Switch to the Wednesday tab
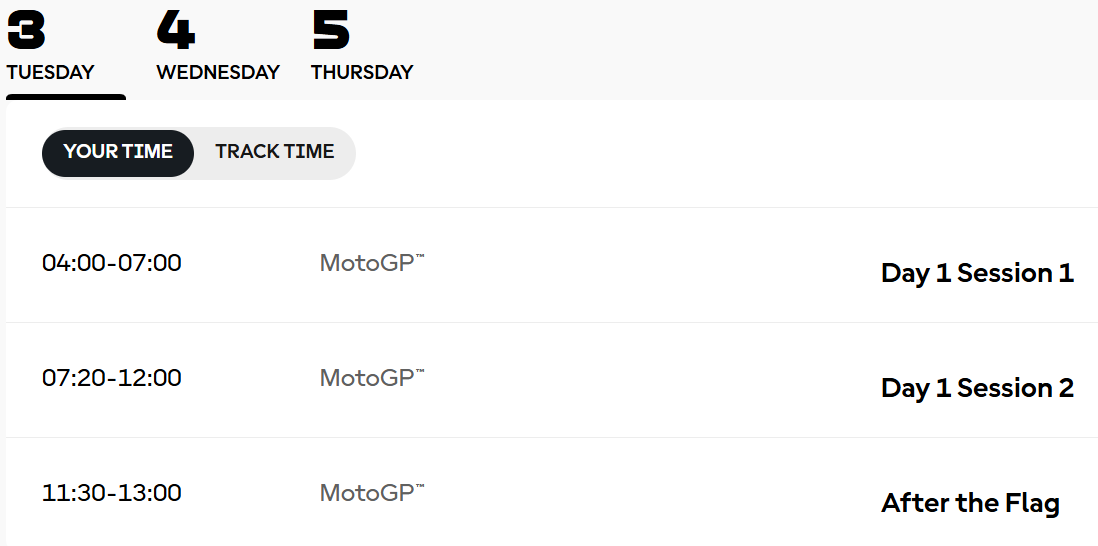The height and width of the screenshot is (546, 1098). click(x=218, y=72)
